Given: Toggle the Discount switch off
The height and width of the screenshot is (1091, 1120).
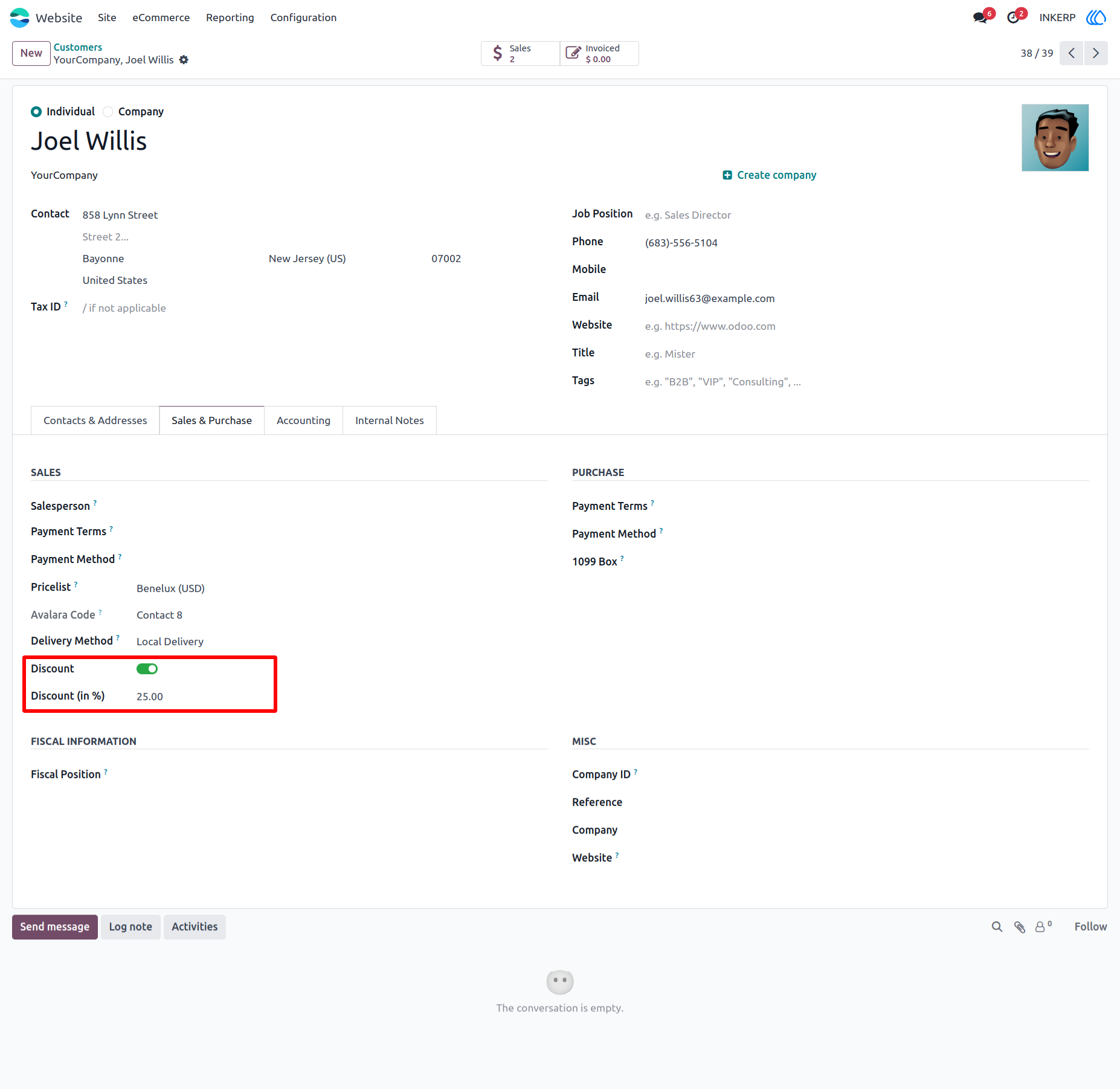Looking at the screenshot, I should click(147, 669).
